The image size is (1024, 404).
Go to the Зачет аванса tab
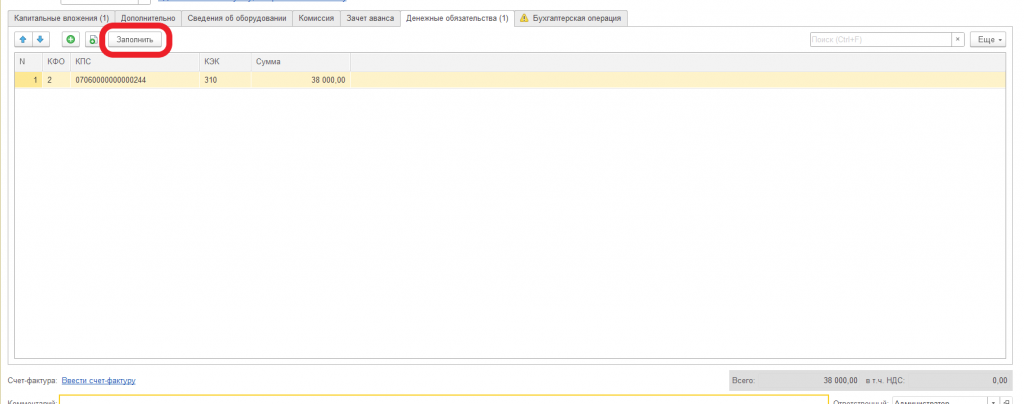(370, 18)
